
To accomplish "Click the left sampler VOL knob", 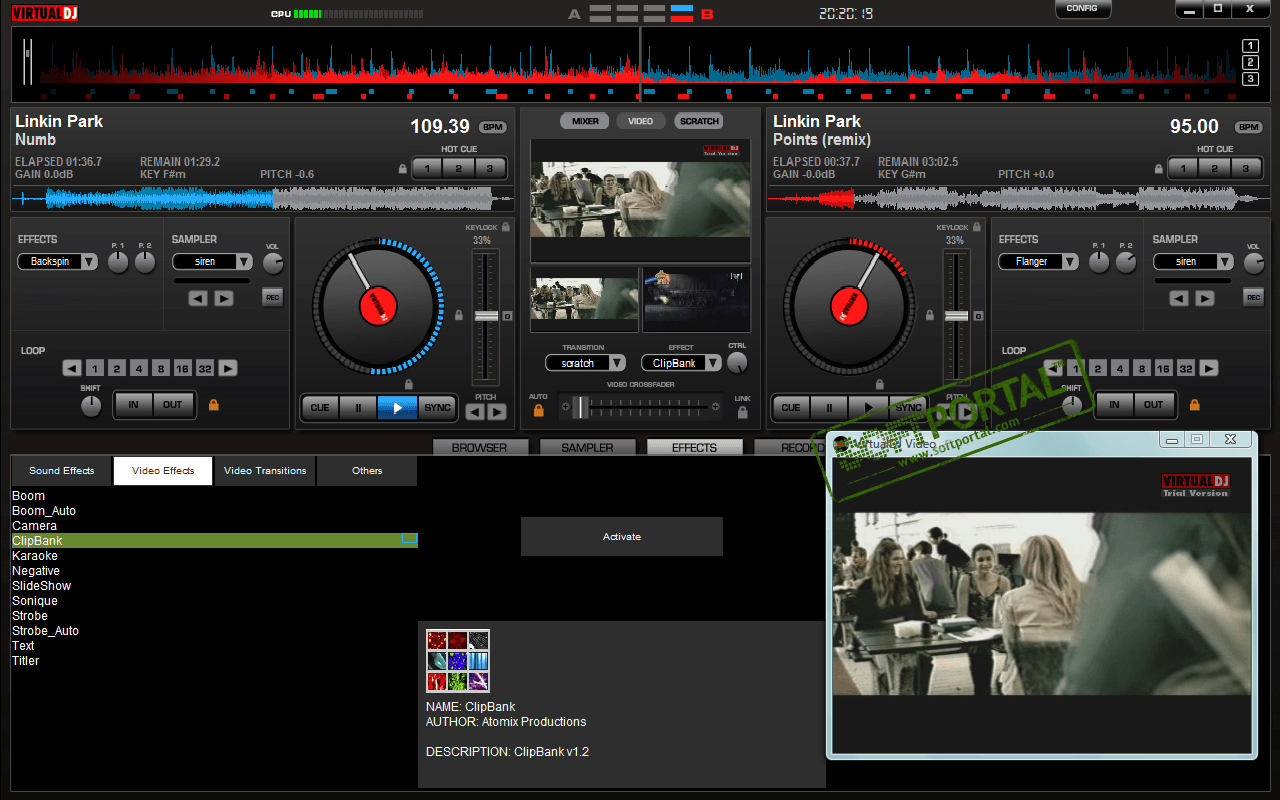I will [273, 263].
